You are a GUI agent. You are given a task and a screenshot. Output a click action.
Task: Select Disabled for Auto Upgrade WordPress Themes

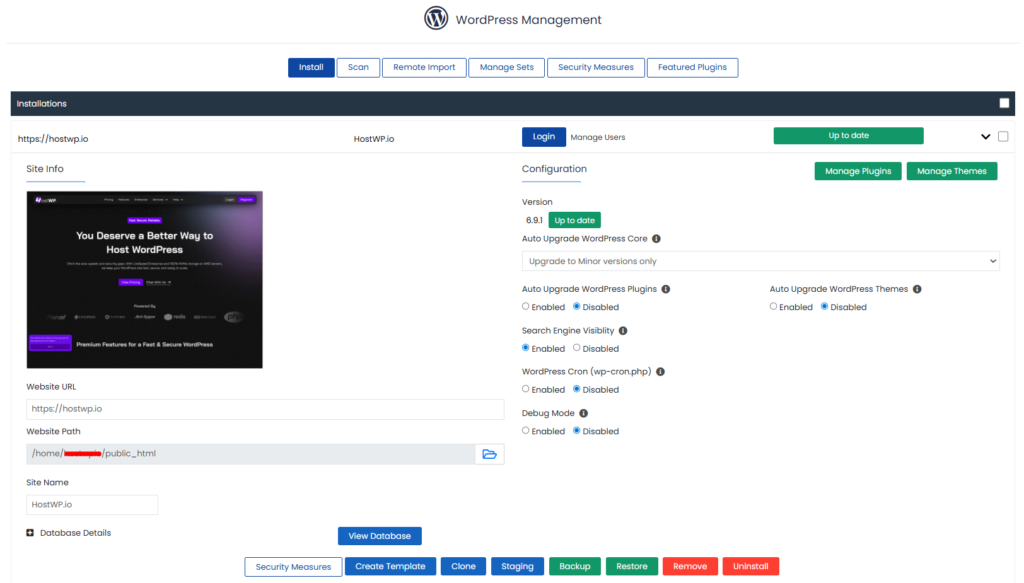pos(824,306)
